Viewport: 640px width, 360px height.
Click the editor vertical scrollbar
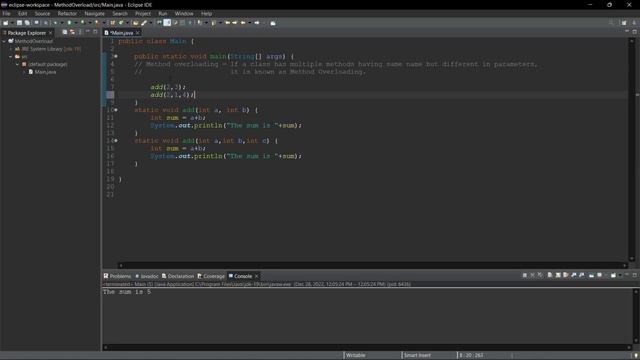coord(632,150)
